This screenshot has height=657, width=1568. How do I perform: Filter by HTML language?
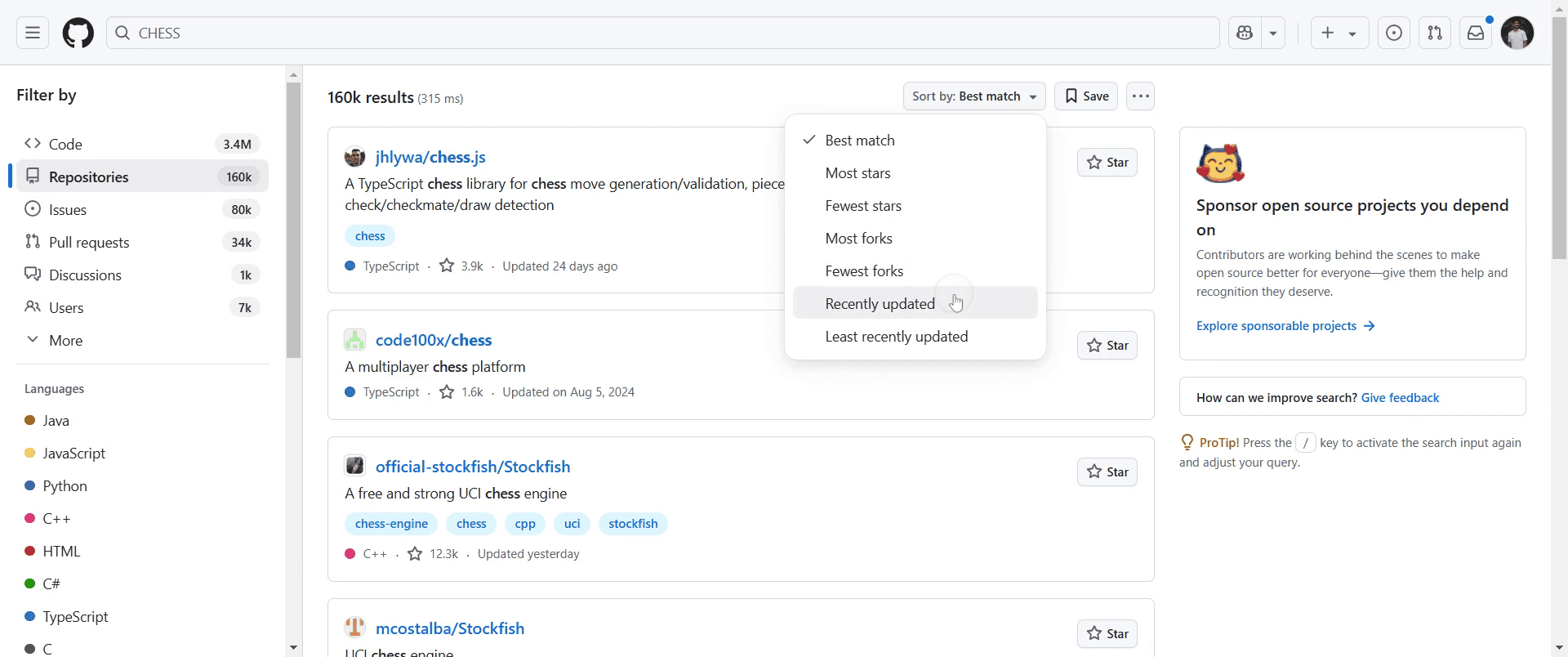61,551
